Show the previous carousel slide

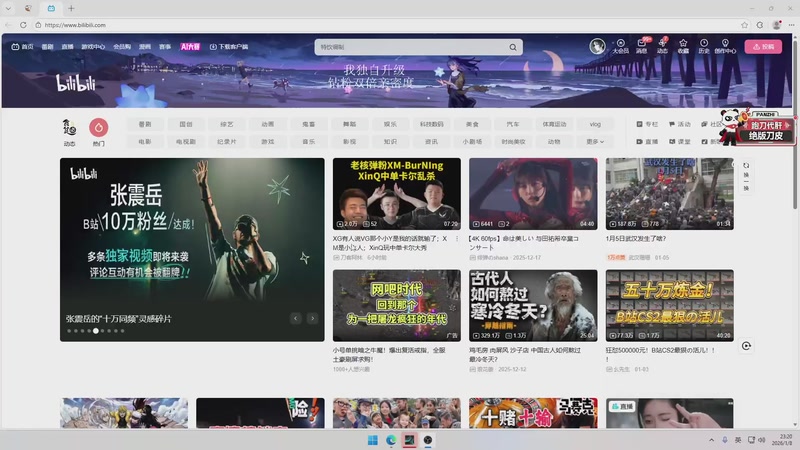pyautogui.click(x=295, y=318)
